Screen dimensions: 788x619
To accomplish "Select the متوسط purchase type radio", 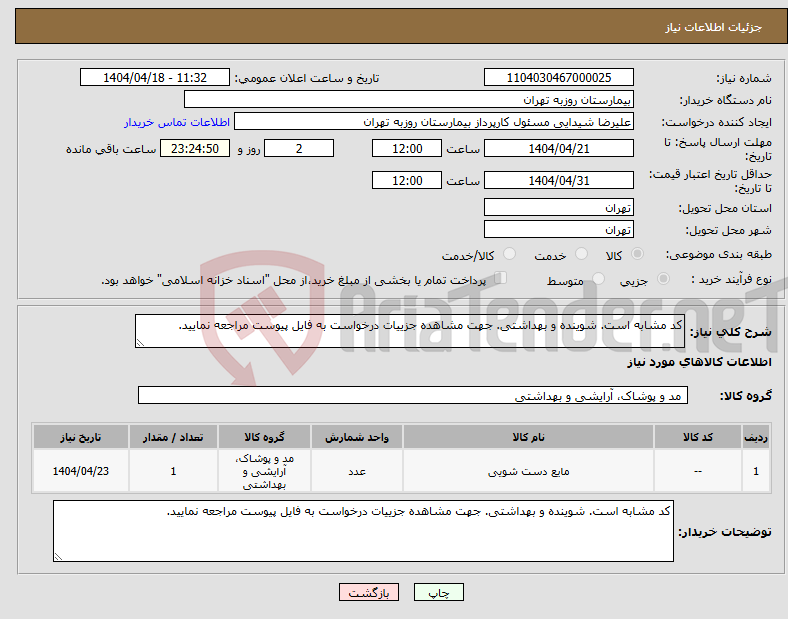I will coord(598,279).
